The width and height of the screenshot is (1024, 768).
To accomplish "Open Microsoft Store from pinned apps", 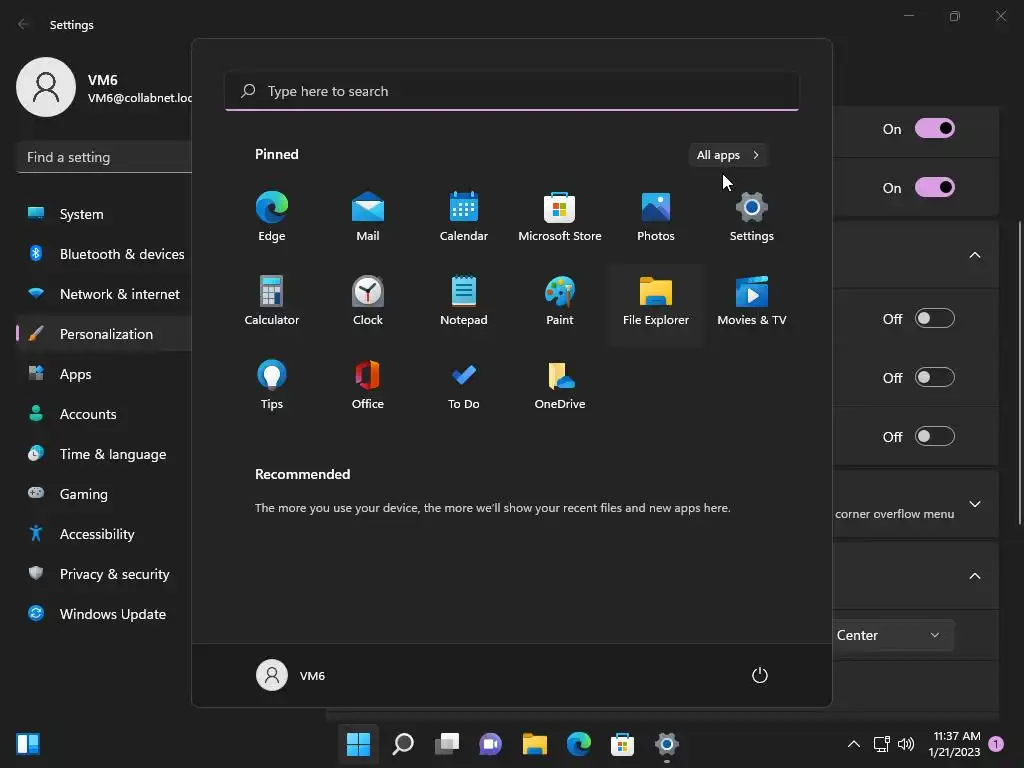I will click(560, 217).
